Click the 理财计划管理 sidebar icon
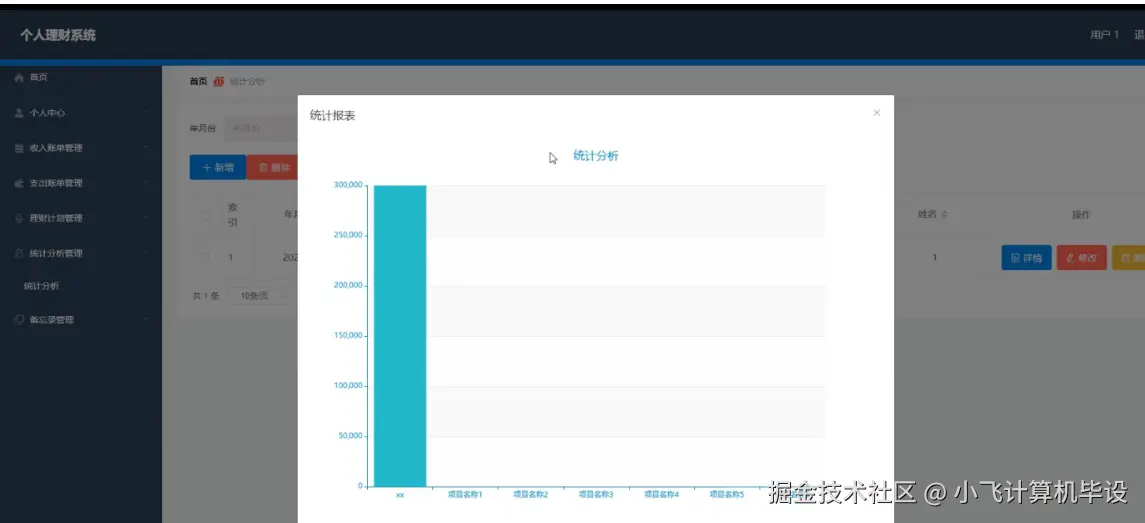The width and height of the screenshot is (1145, 523). (20, 218)
